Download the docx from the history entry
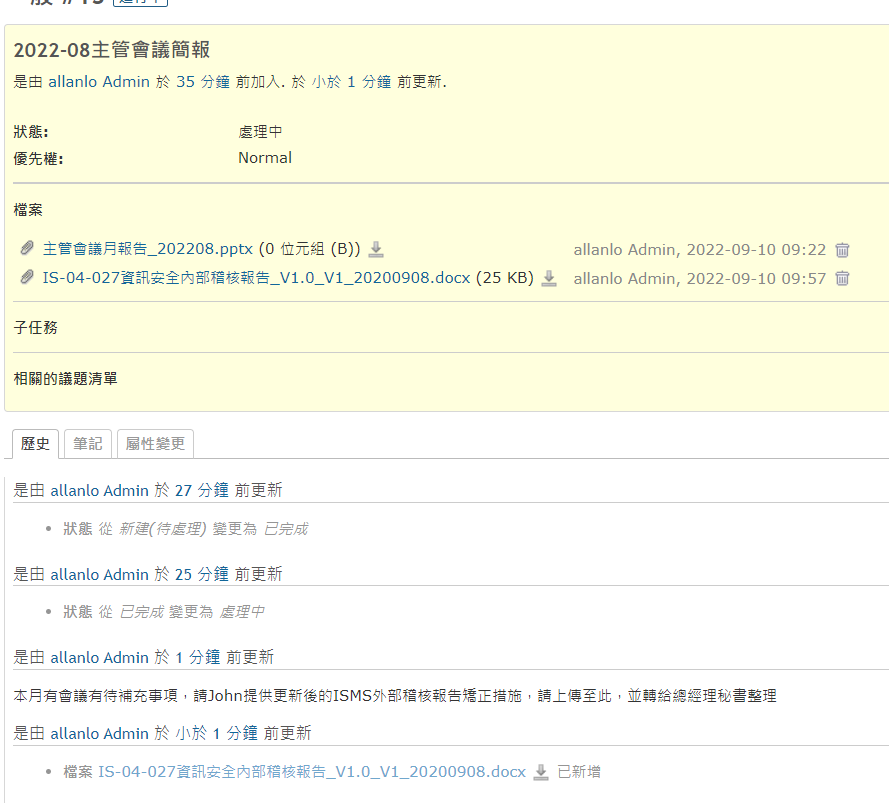Viewport: 889px width, 803px height. click(x=541, y=772)
